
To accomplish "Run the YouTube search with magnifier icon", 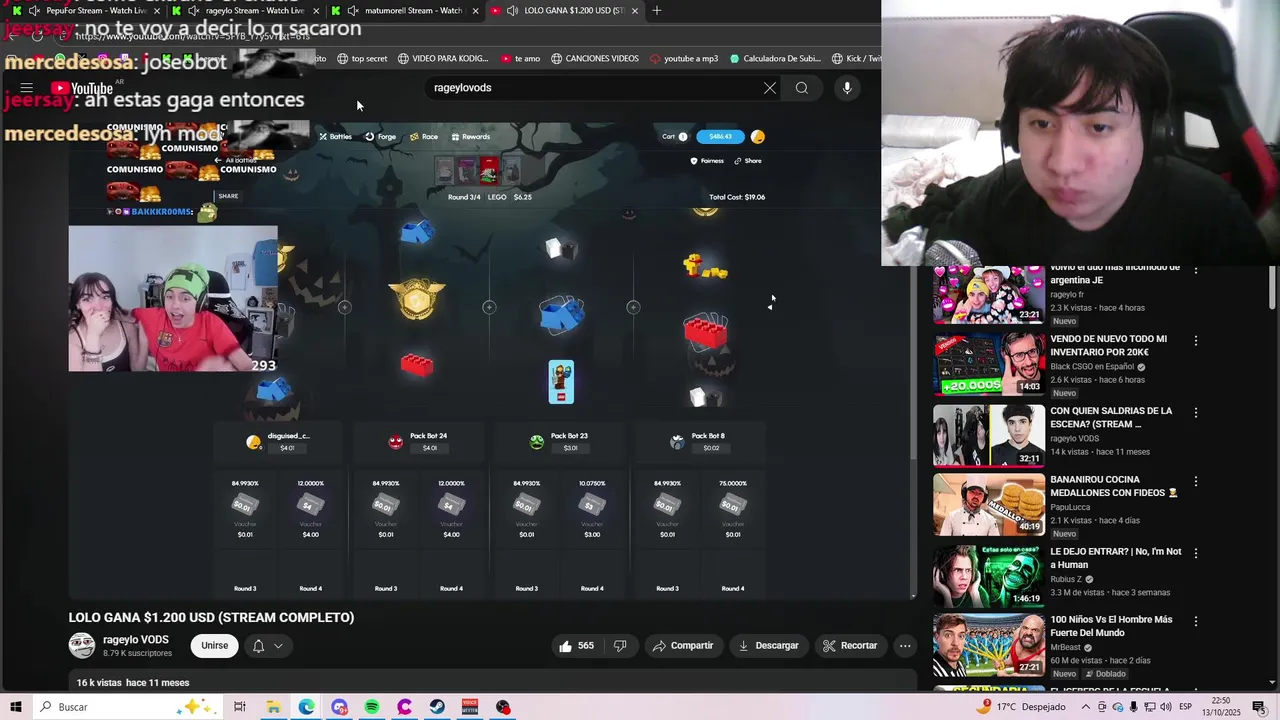I will [x=802, y=88].
